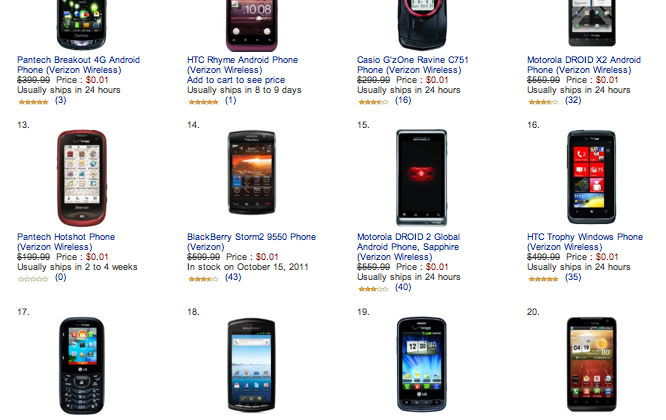Click the BlackBerry Storm2 9550 phone image
This screenshot has width=666, height=420.
(x=252, y=172)
